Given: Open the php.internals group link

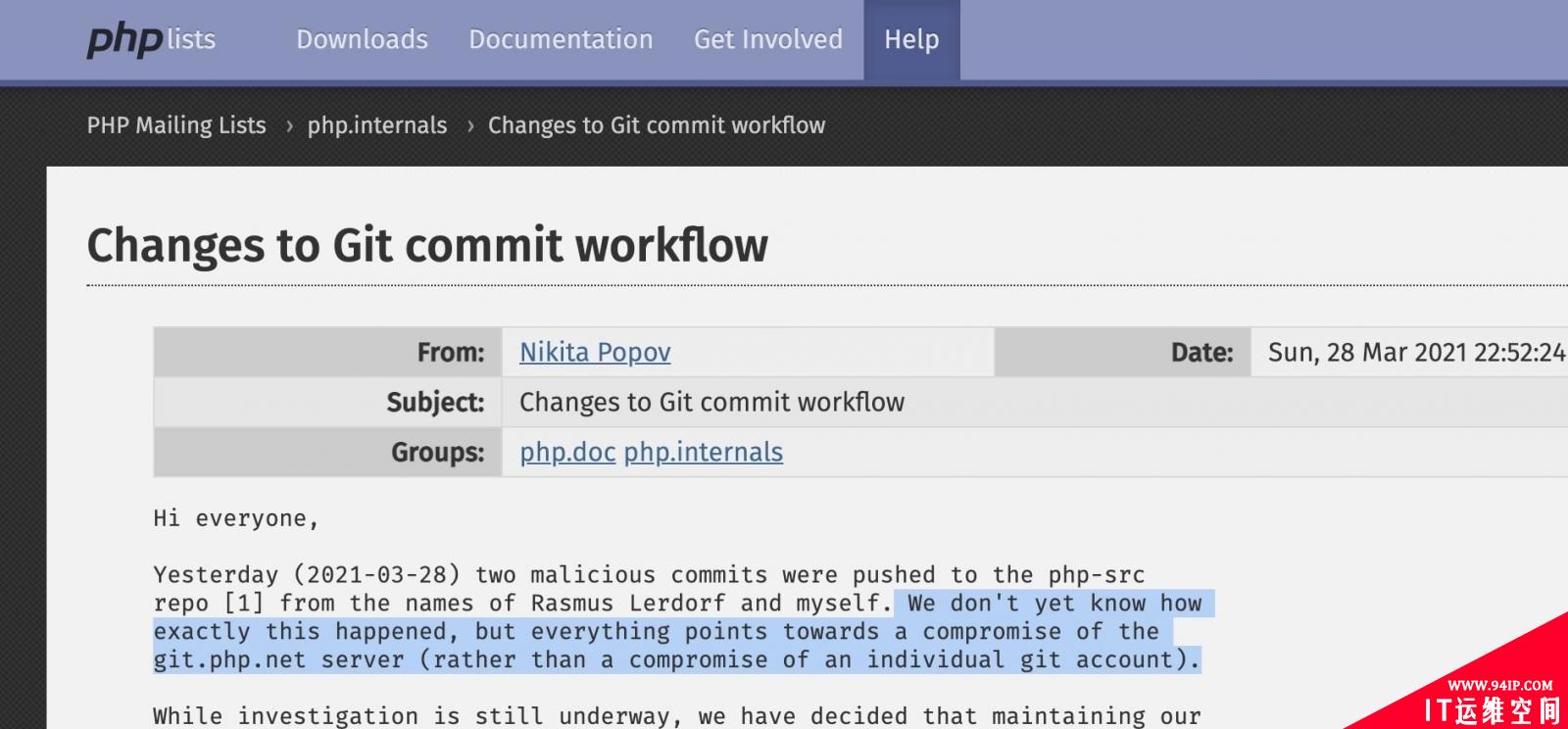Looking at the screenshot, I should click(x=704, y=452).
